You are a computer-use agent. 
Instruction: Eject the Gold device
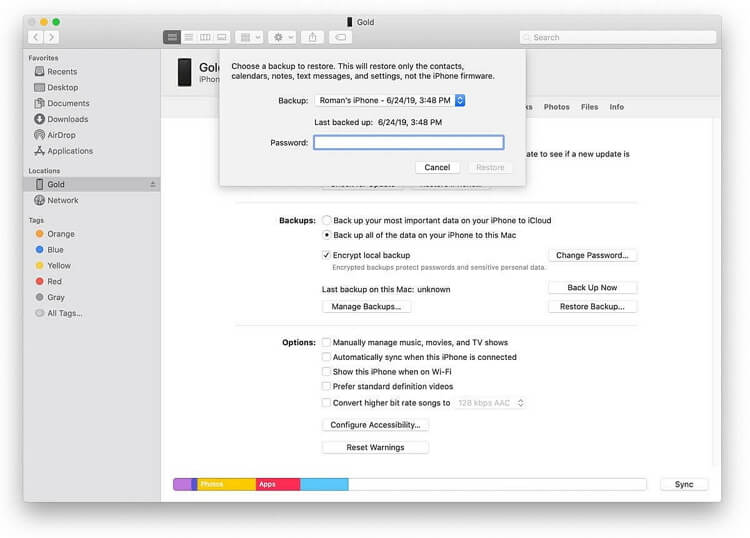(x=153, y=184)
